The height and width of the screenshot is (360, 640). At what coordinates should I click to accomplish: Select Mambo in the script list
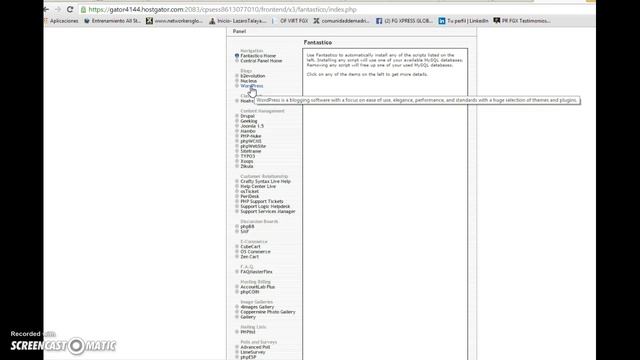click(x=248, y=131)
